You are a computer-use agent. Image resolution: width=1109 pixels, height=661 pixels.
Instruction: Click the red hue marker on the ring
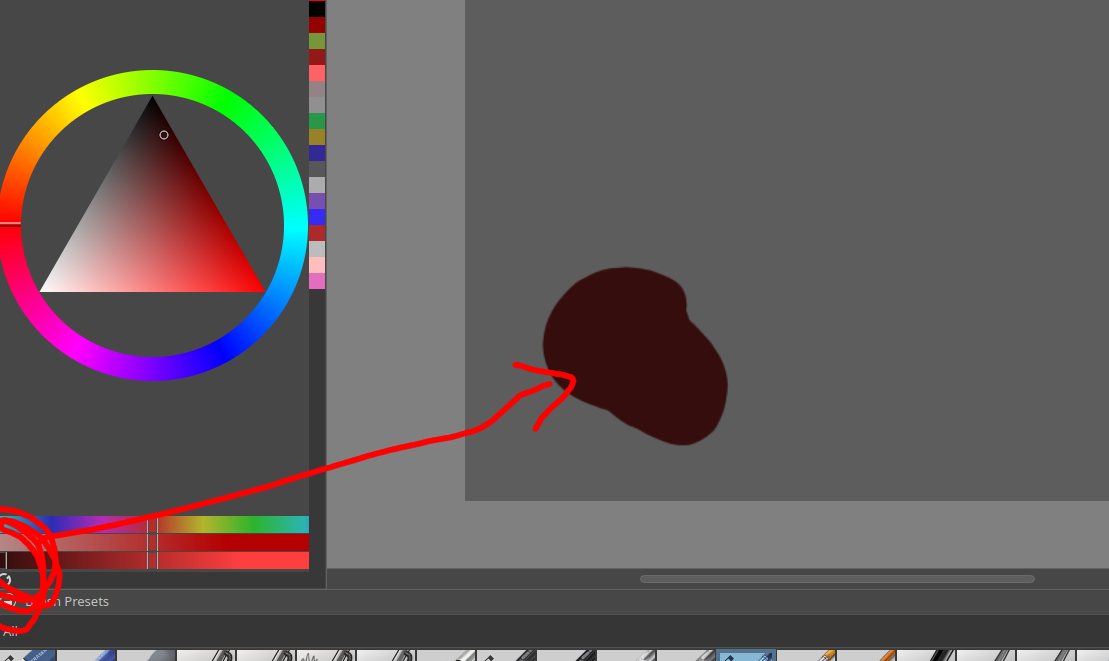(10, 223)
